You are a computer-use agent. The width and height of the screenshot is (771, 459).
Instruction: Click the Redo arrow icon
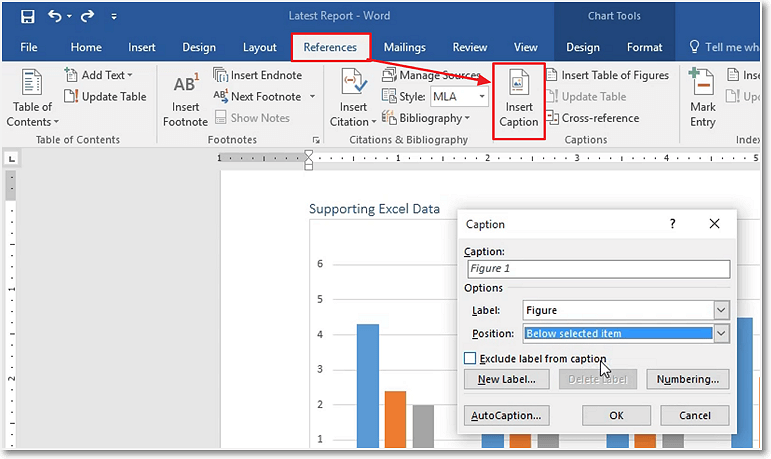(88, 16)
